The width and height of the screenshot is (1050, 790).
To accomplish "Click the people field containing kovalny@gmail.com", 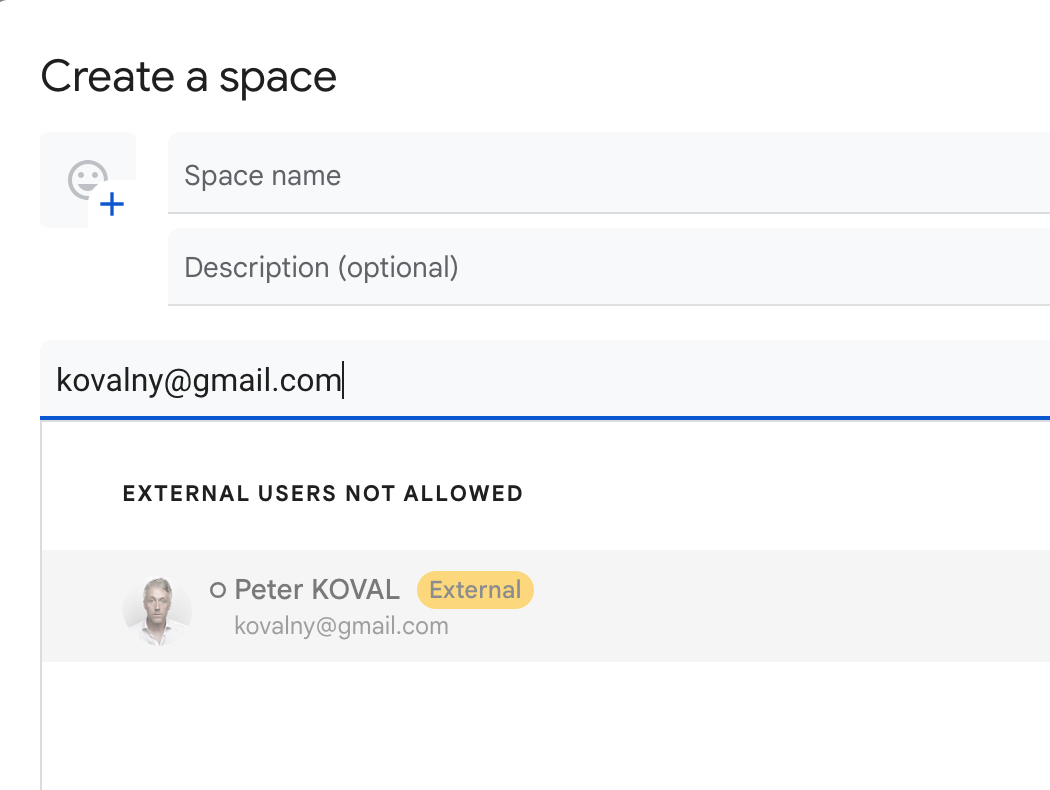I will 600,381.
